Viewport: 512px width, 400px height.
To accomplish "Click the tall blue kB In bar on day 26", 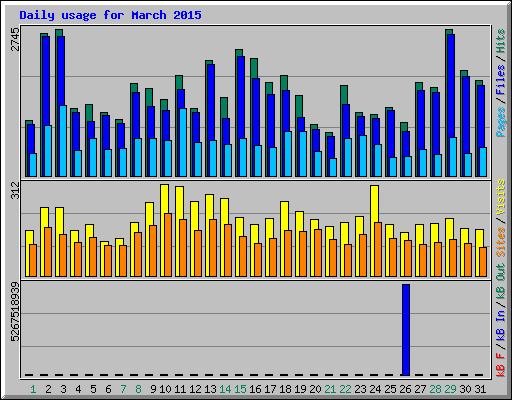I will pos(406,330).
